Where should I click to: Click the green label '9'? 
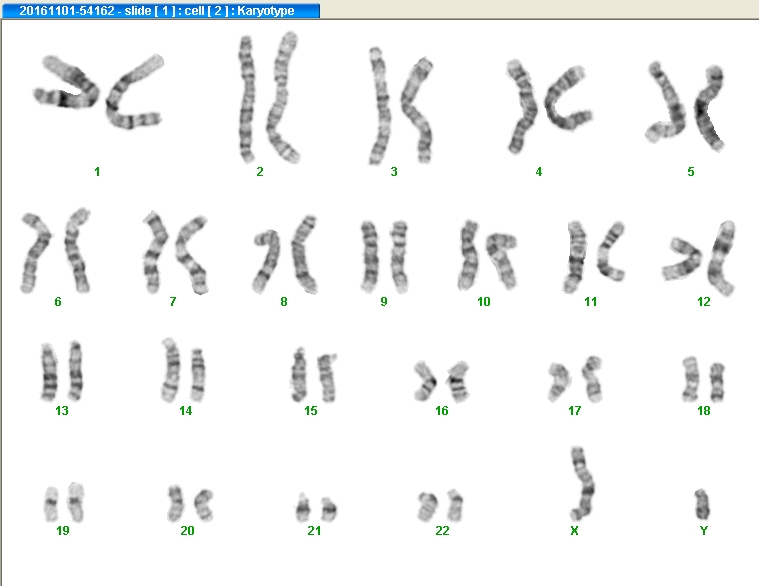pos(384,302)
